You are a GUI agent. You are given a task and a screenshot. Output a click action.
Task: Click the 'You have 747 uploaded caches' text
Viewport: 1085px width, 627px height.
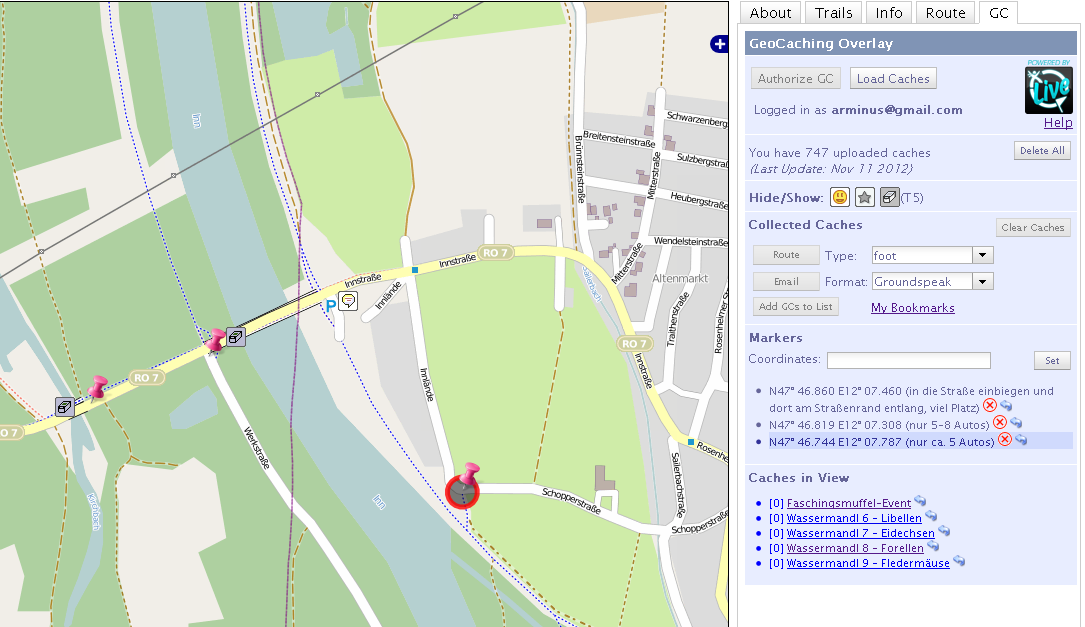coord(839,153)
